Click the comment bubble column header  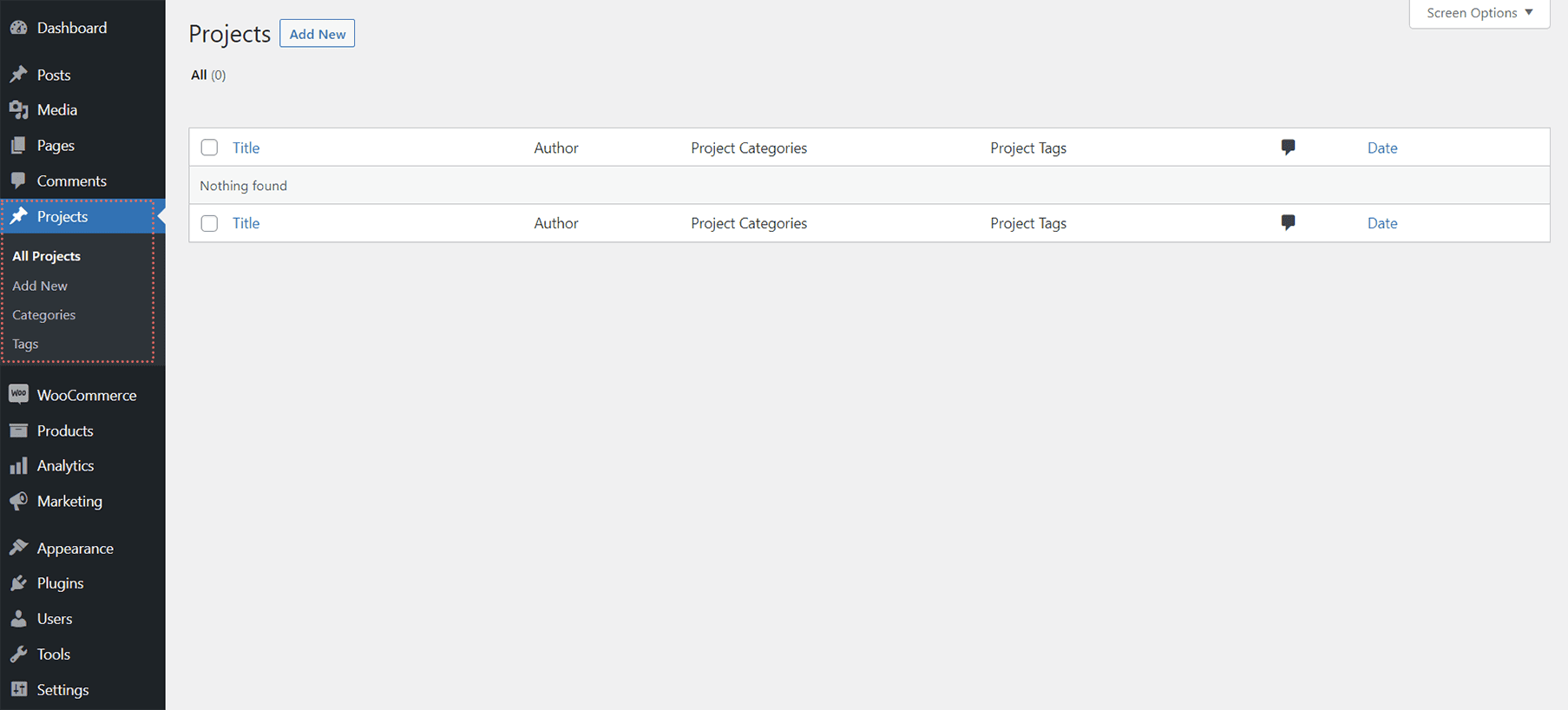point(1288,147)
